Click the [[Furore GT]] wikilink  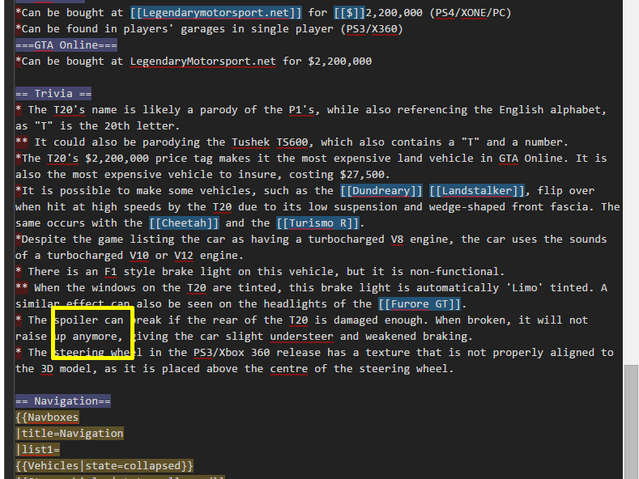coord(419,304)
